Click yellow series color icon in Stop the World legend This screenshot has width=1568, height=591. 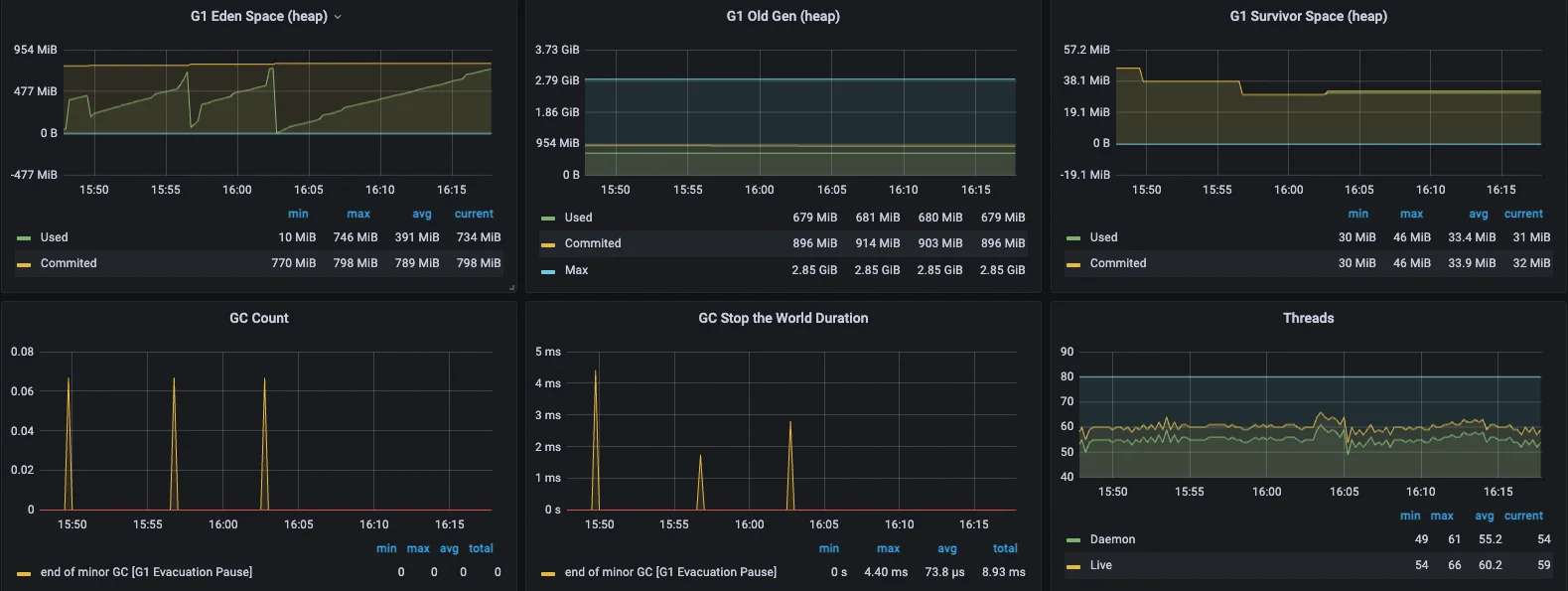coord(548,573)
